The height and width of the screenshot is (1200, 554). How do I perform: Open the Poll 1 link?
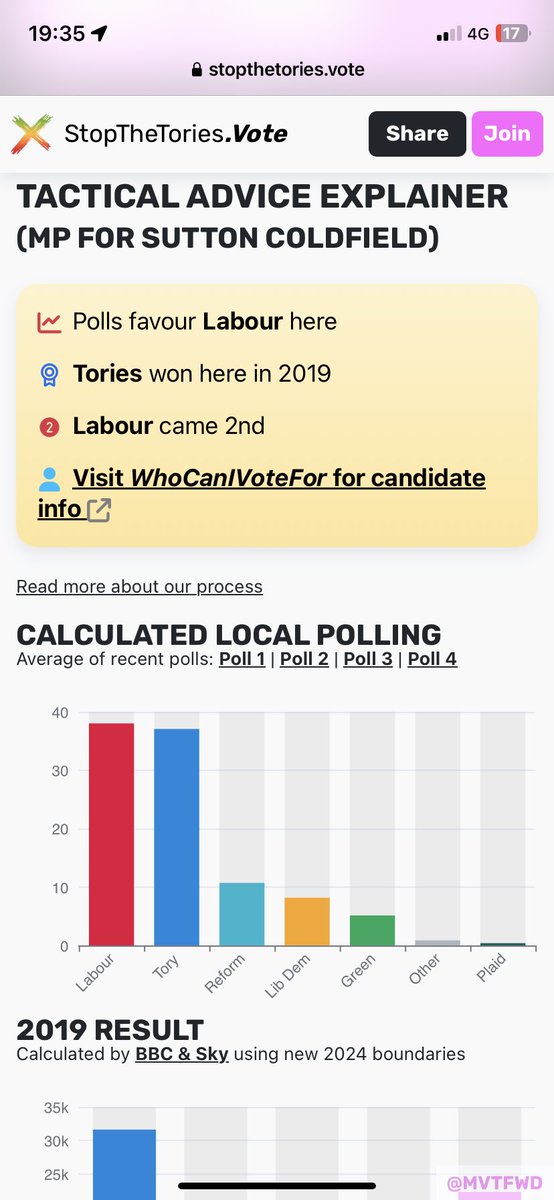(242, 659)
